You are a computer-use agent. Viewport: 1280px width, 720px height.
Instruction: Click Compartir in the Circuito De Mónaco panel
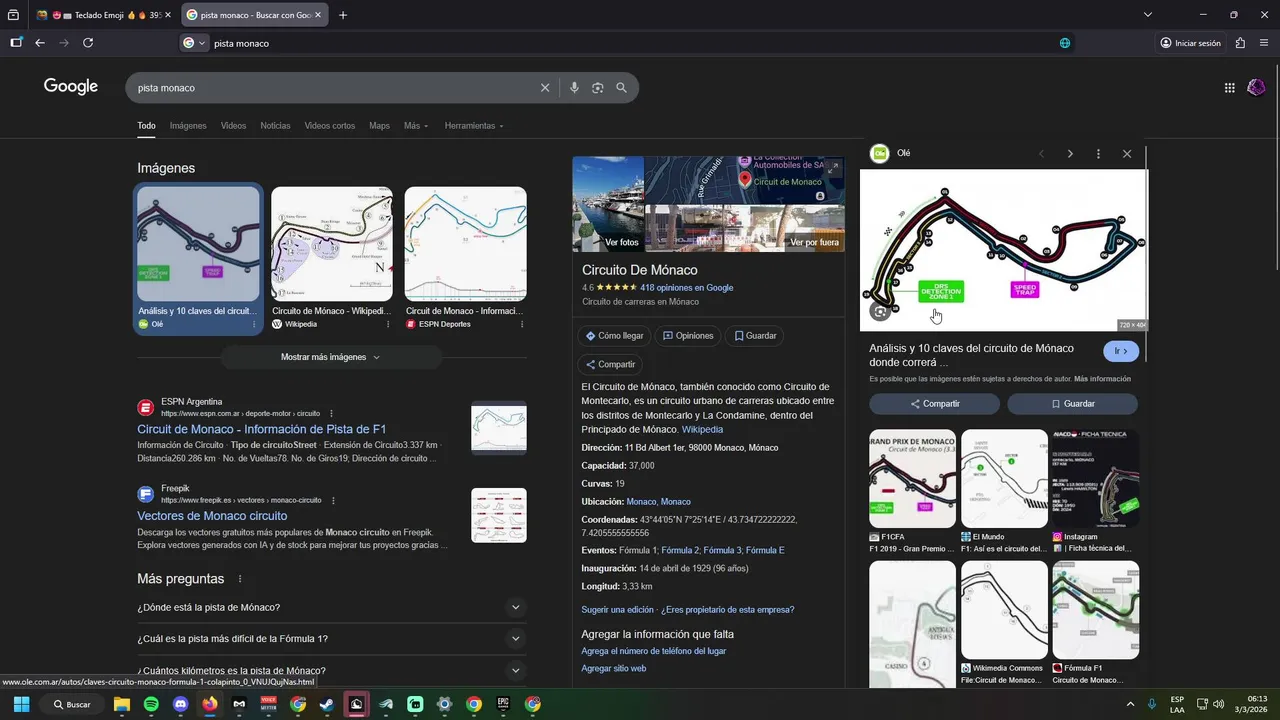[x=610, y=364]
